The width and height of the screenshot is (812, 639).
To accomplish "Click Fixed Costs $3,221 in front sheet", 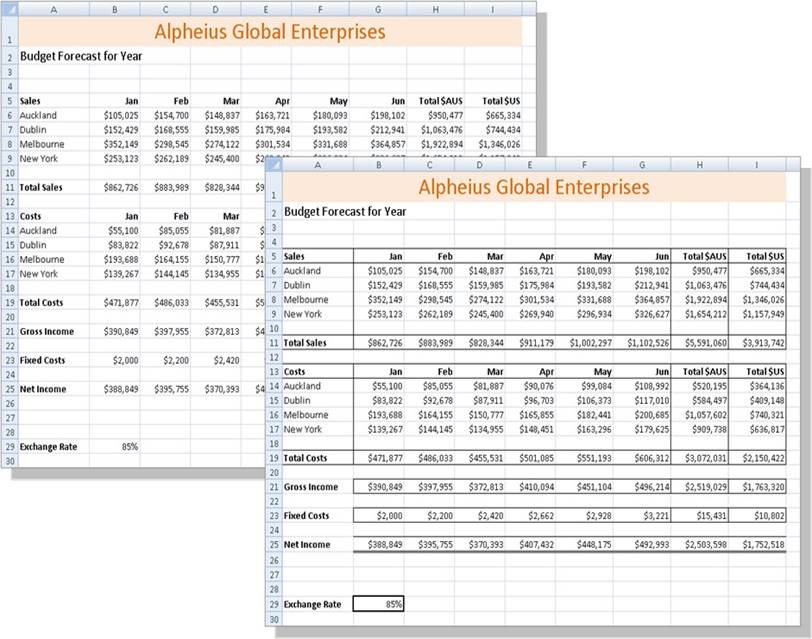I will (x=642, y=516).
